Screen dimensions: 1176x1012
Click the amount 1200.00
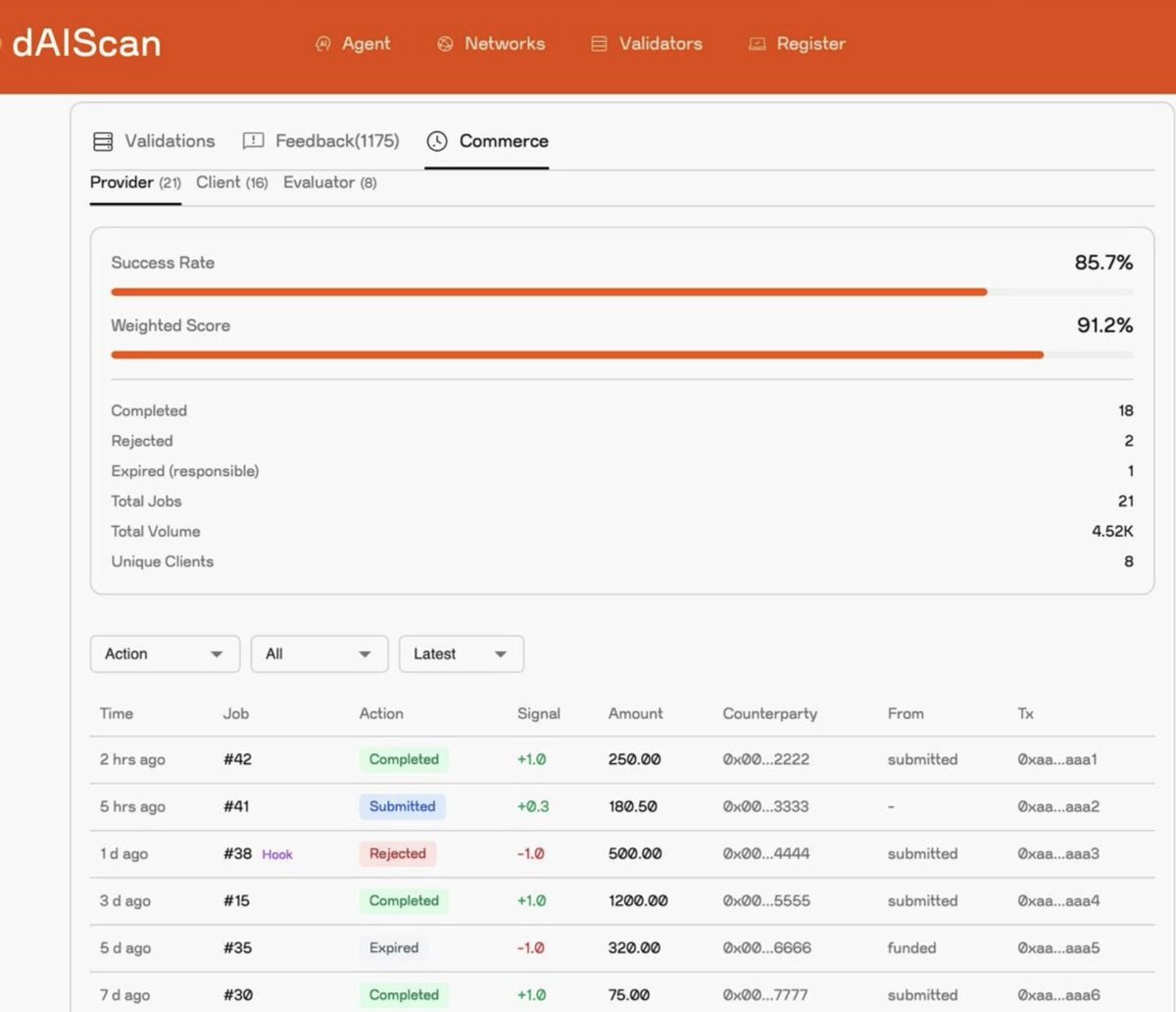click(x=638, y=900)
